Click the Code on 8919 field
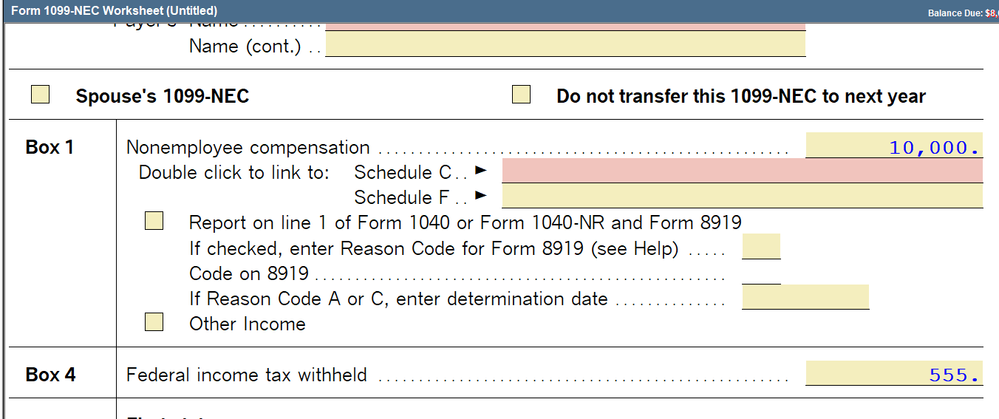The image size is (999, 419). [761, 273]
